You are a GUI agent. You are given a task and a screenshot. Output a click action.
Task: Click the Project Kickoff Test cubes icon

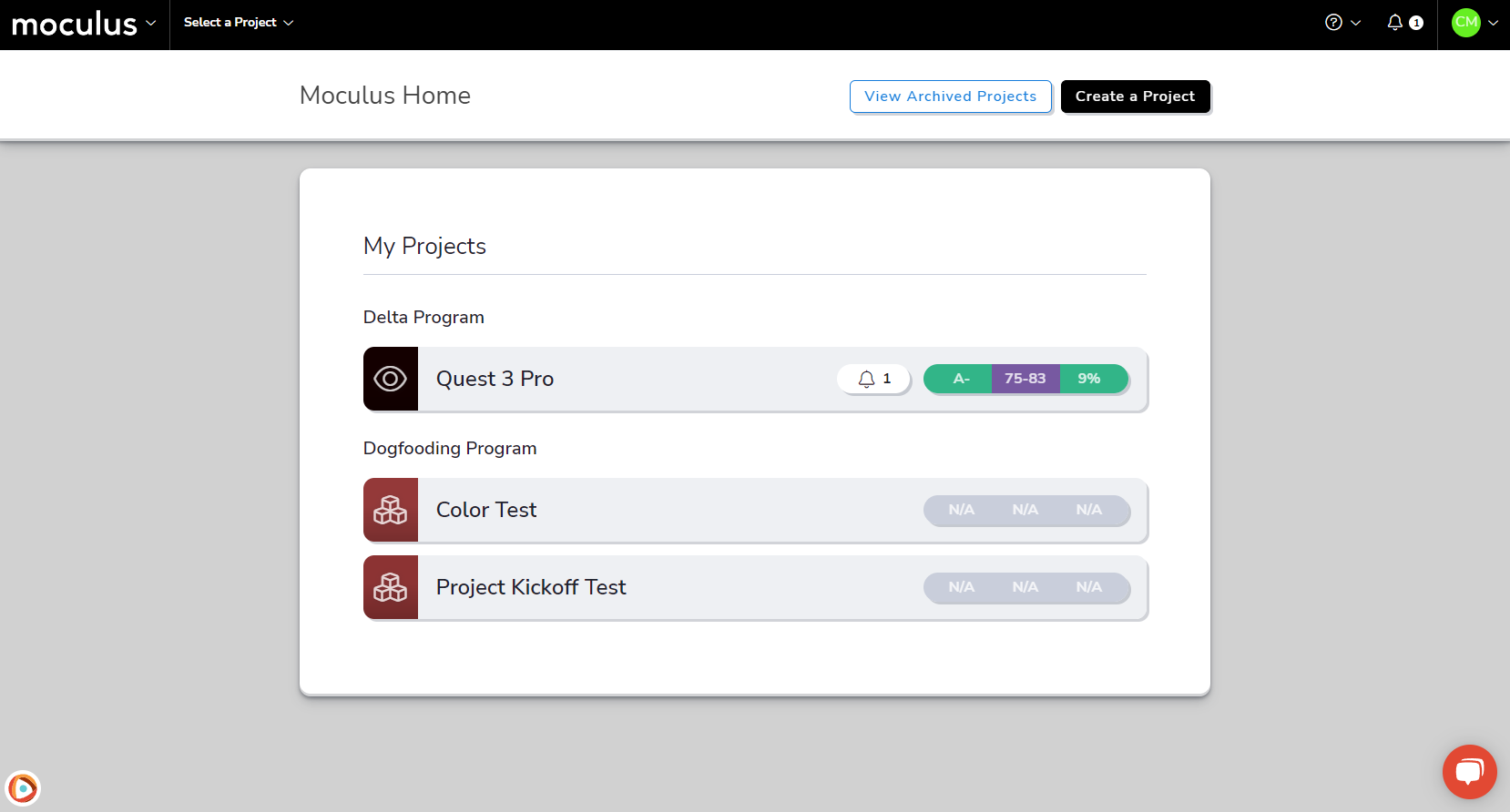tap(391, 587)
